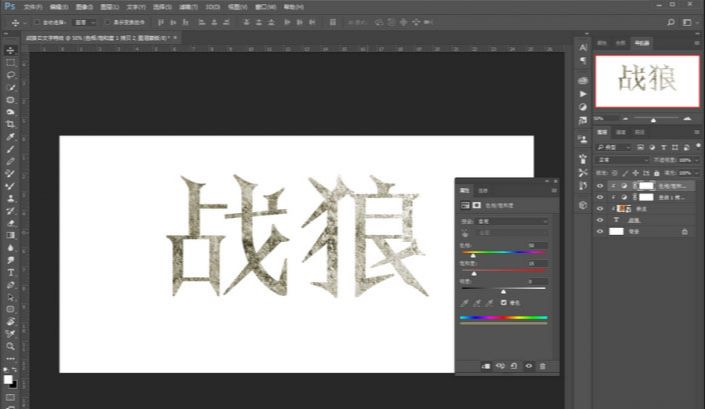The image size is (705, 409).
Task: Open the Character panel icon
Action: tap(583, 47)
